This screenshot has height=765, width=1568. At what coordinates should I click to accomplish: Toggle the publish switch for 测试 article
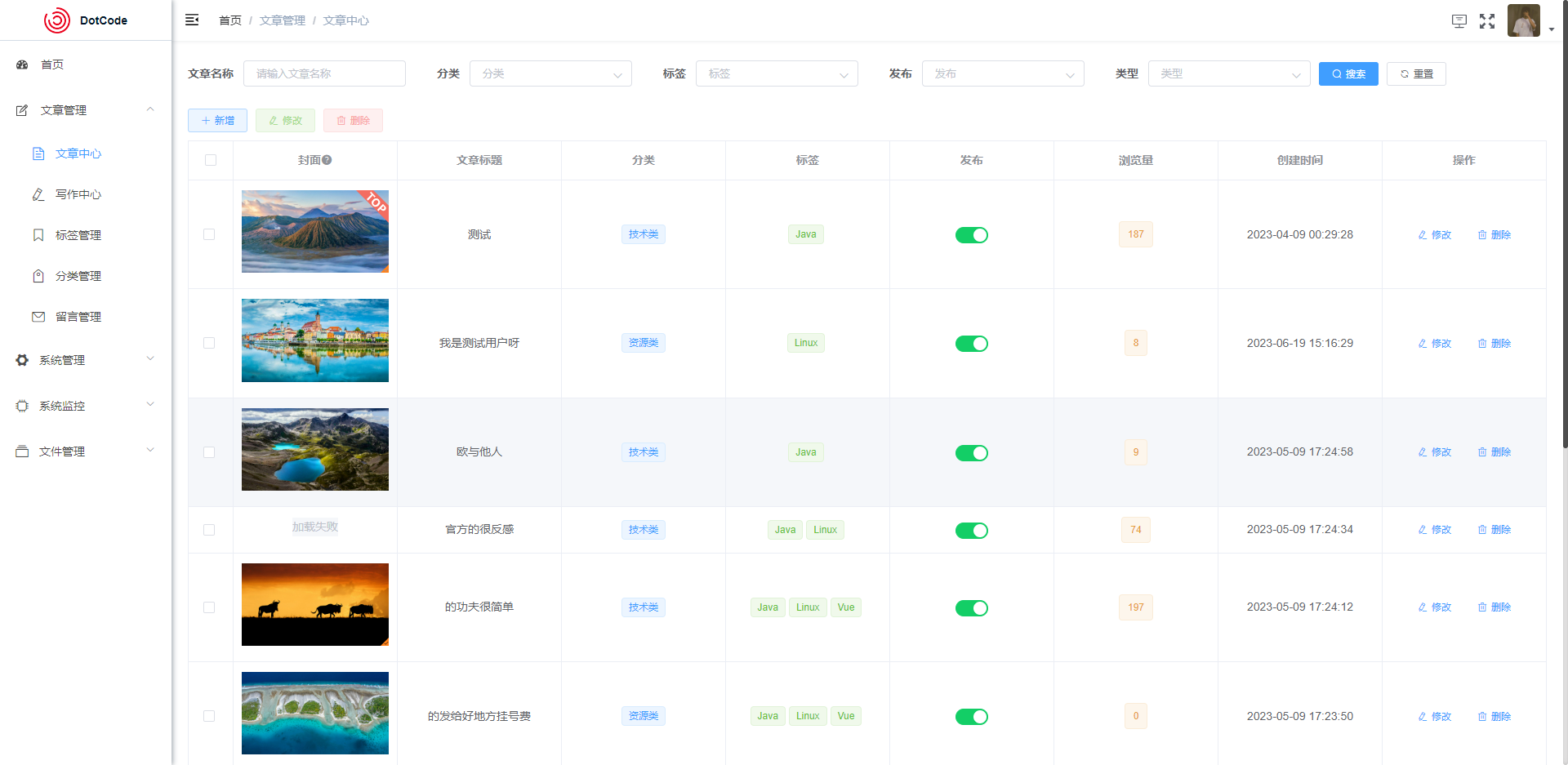click(971, 235)
